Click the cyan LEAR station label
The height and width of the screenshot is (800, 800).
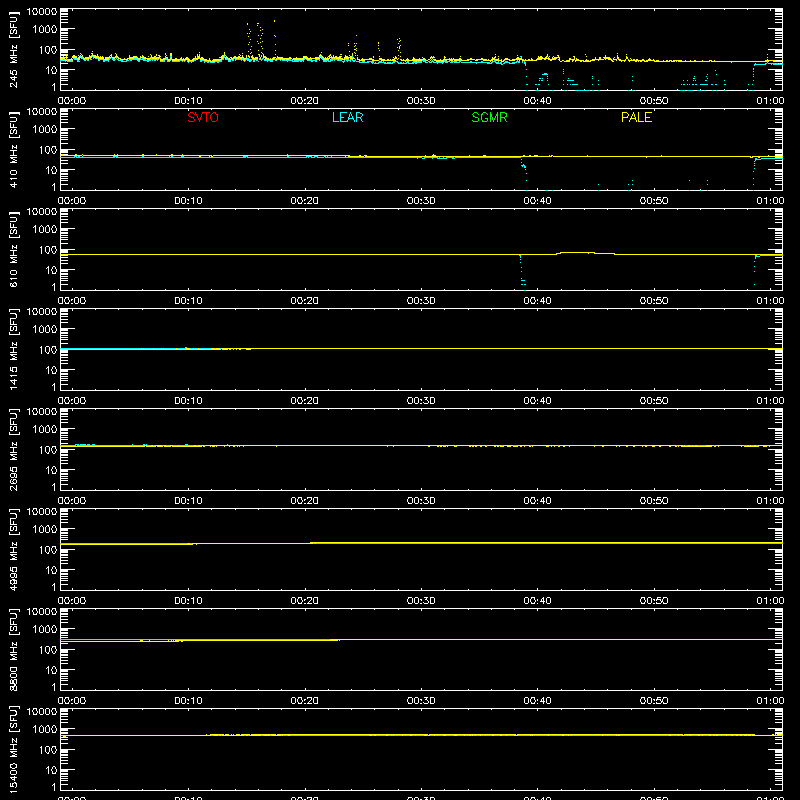[x=347, y=117]
